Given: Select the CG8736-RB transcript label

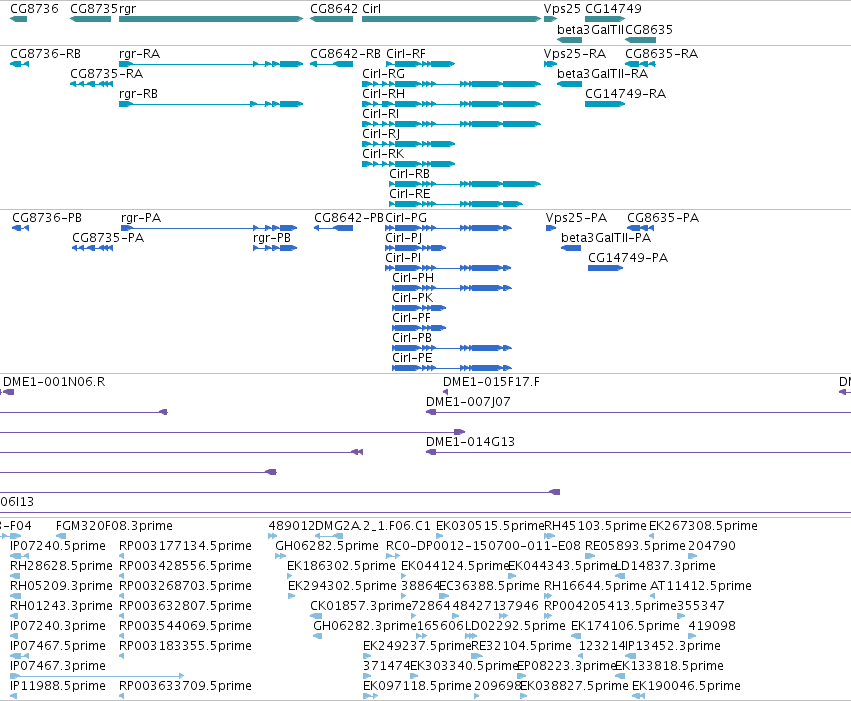Looking at the screenshot, I should (x=46, y=54).
